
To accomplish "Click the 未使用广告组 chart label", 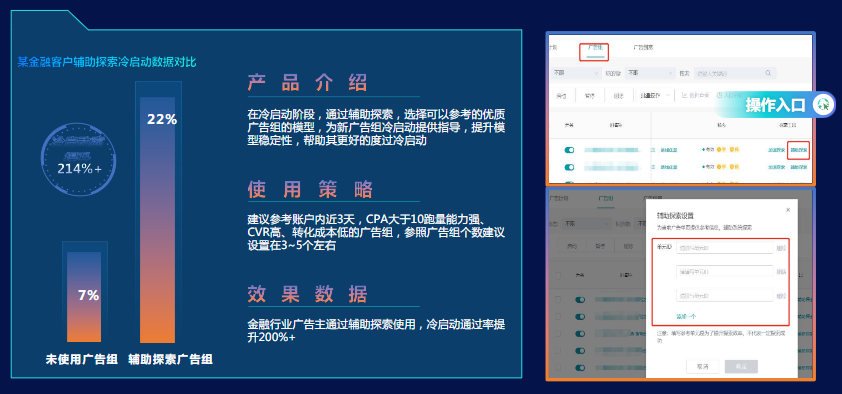I will (x=82, y=359).
